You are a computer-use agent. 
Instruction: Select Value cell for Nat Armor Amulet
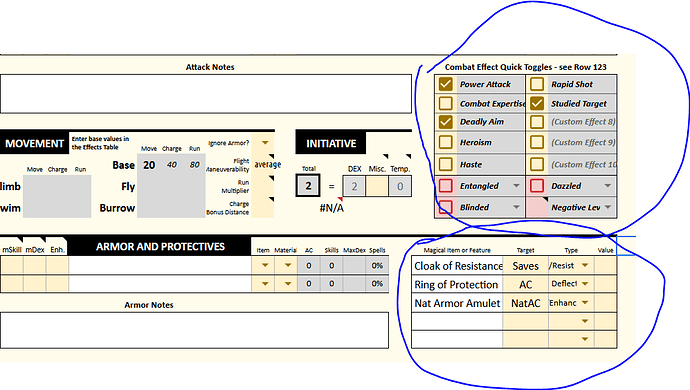pos(606,303)
